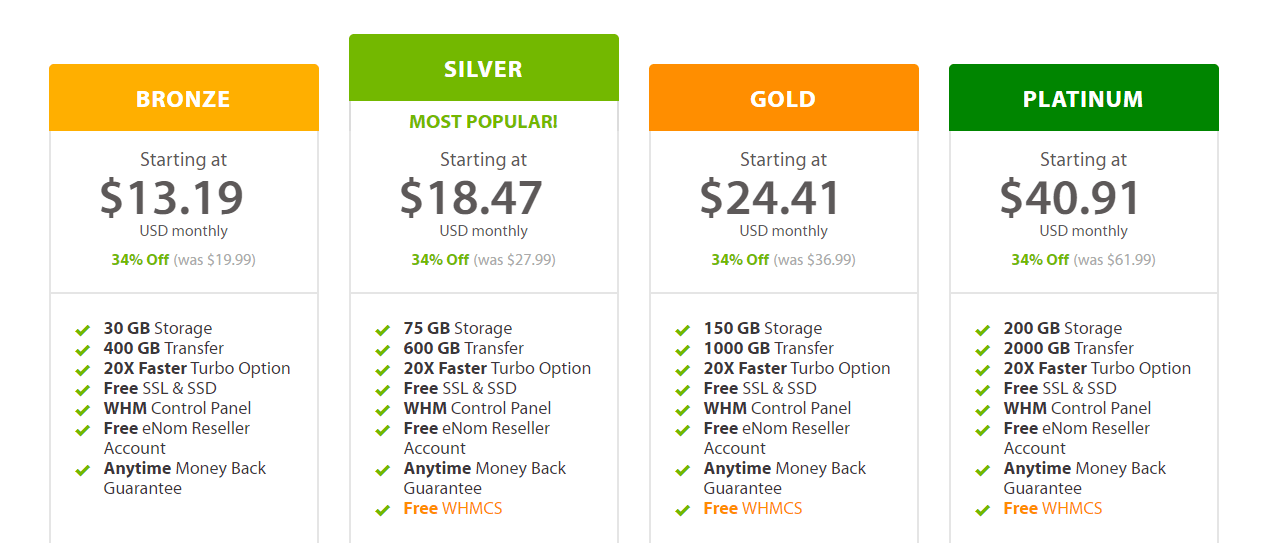The width and height of the screenshot is (1269, 543).
Task: Click the checkmark beside Gold 150 GB Storage
Action: pos(683,330)
